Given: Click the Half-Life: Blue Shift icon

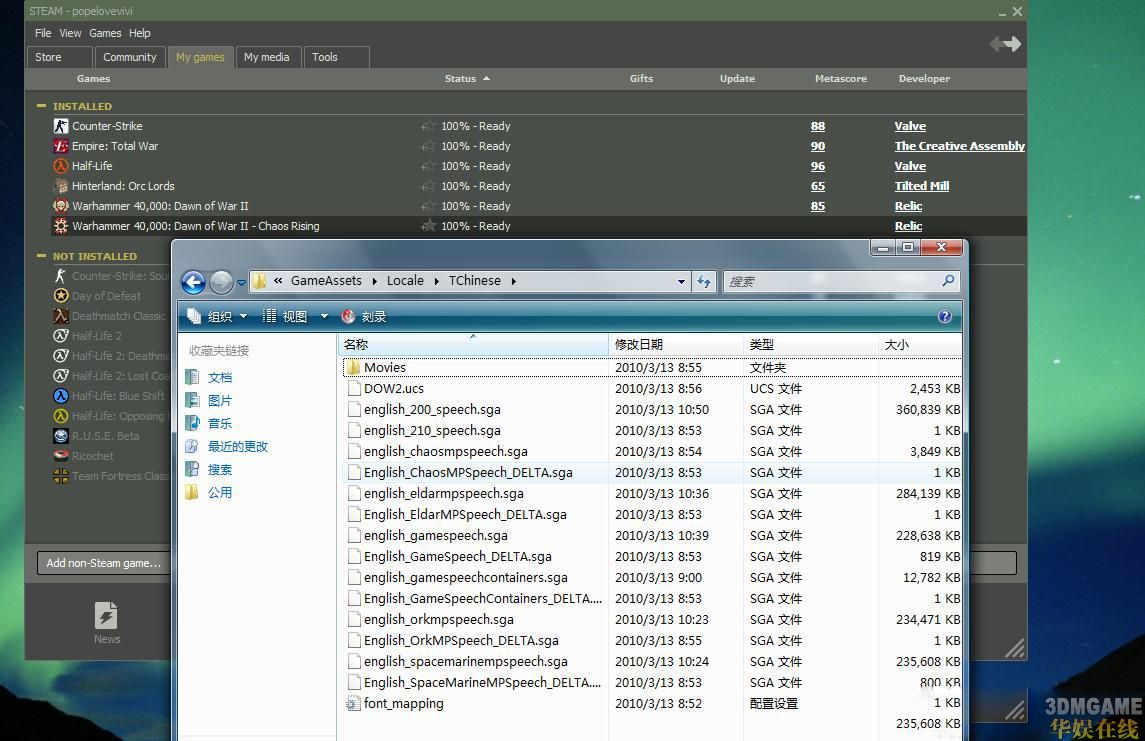Looking at the screenshot, I should point(61,396).
